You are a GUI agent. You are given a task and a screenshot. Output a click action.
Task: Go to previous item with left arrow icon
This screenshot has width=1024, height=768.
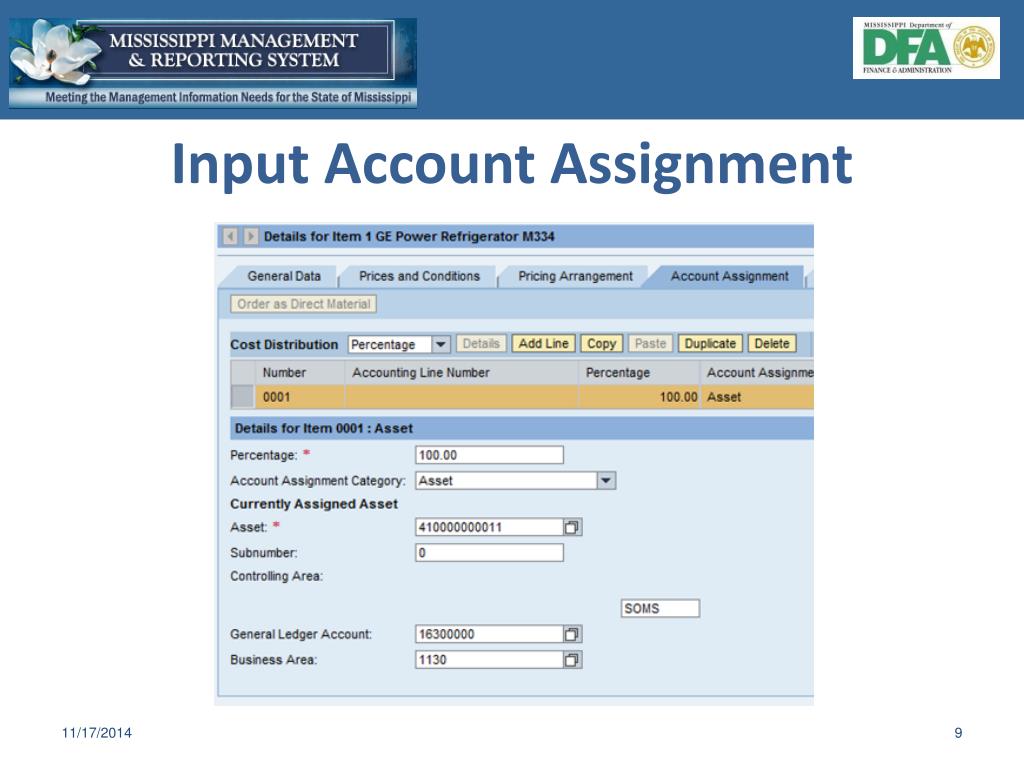point(230,236)
